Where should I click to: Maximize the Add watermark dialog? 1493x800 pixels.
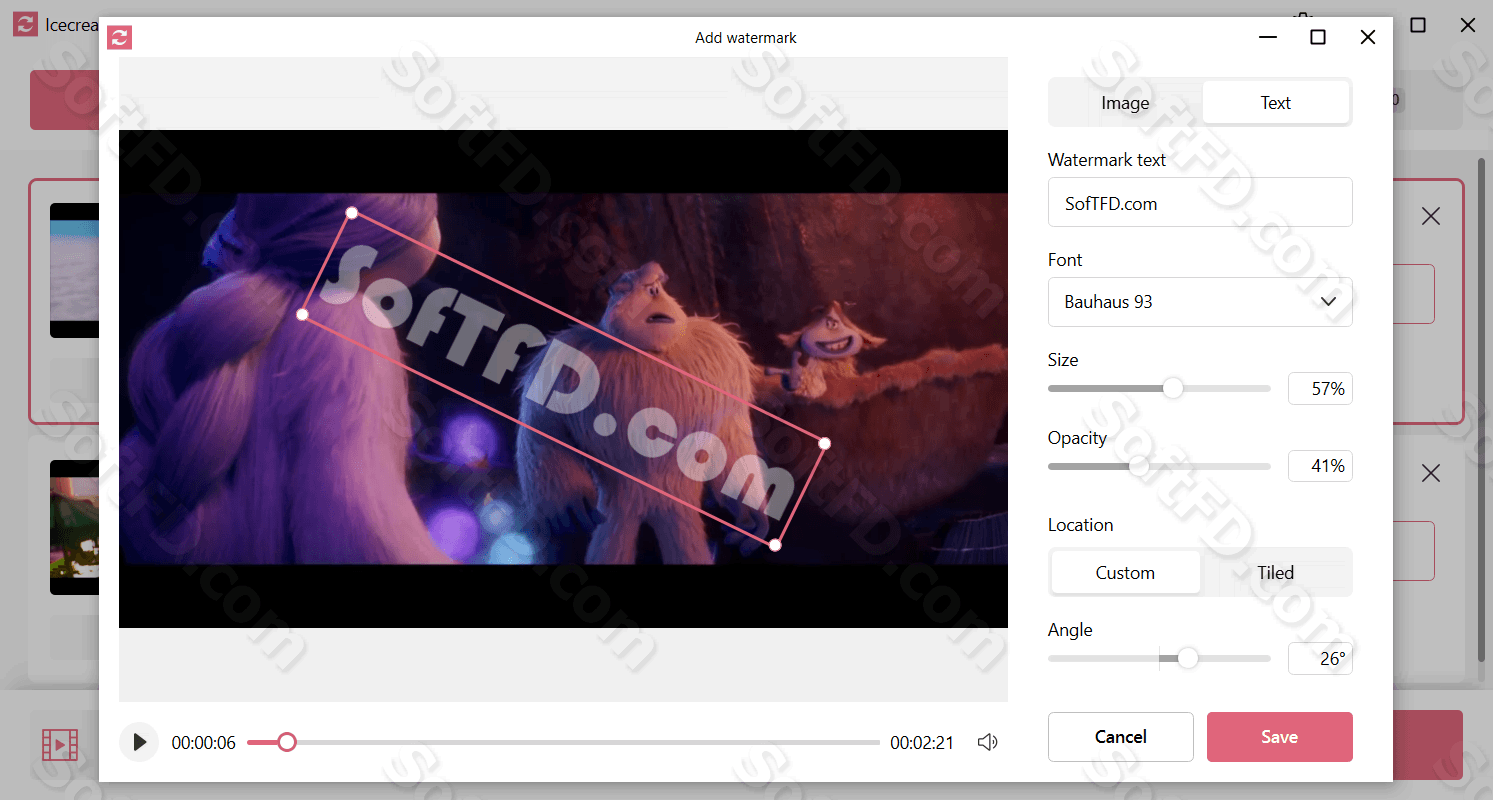tap(1318, 37)
